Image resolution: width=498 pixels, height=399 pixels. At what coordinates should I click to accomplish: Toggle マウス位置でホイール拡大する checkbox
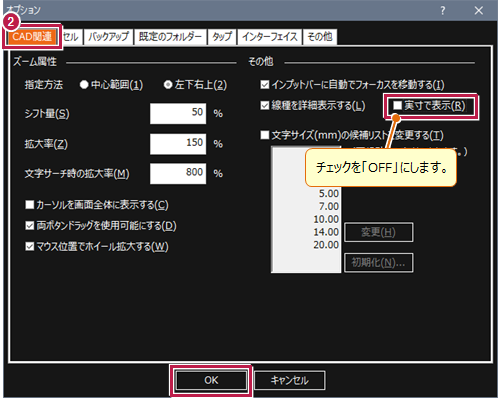tap(30, 247)
